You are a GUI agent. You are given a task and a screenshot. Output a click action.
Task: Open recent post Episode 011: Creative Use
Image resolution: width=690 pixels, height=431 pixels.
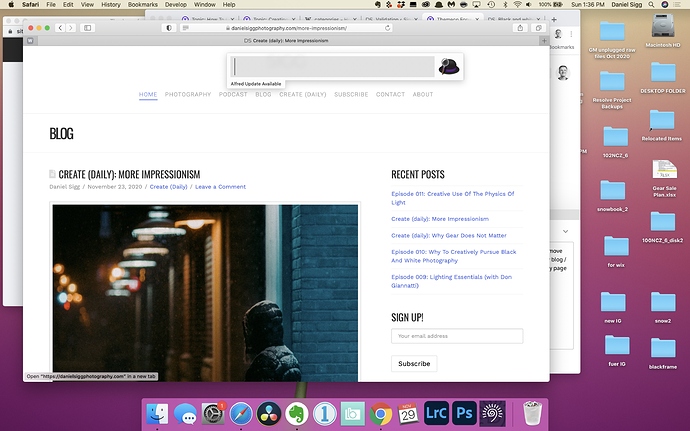(453, 198)
